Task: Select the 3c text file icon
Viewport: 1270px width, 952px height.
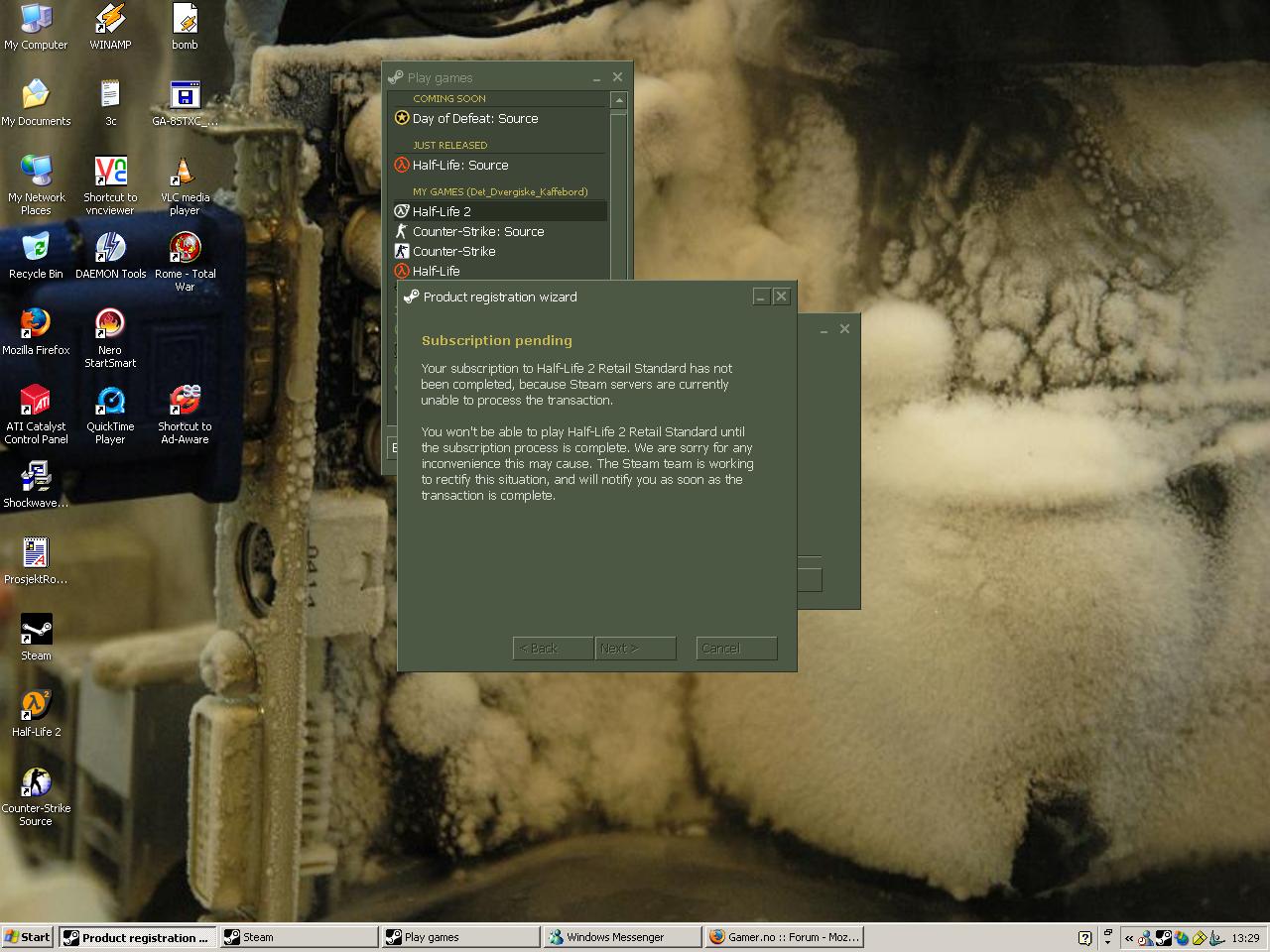Action: click(110, 103)
